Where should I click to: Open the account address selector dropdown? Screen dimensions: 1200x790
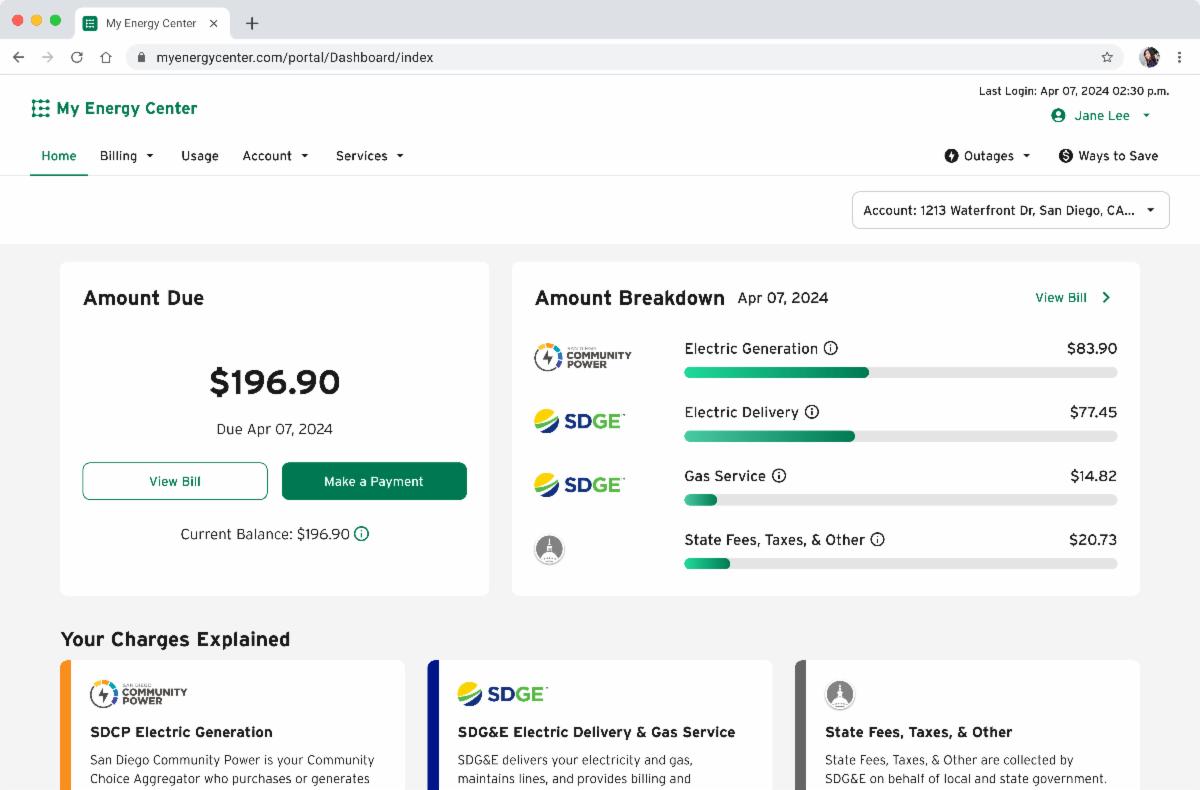(x=1010, y=210)
